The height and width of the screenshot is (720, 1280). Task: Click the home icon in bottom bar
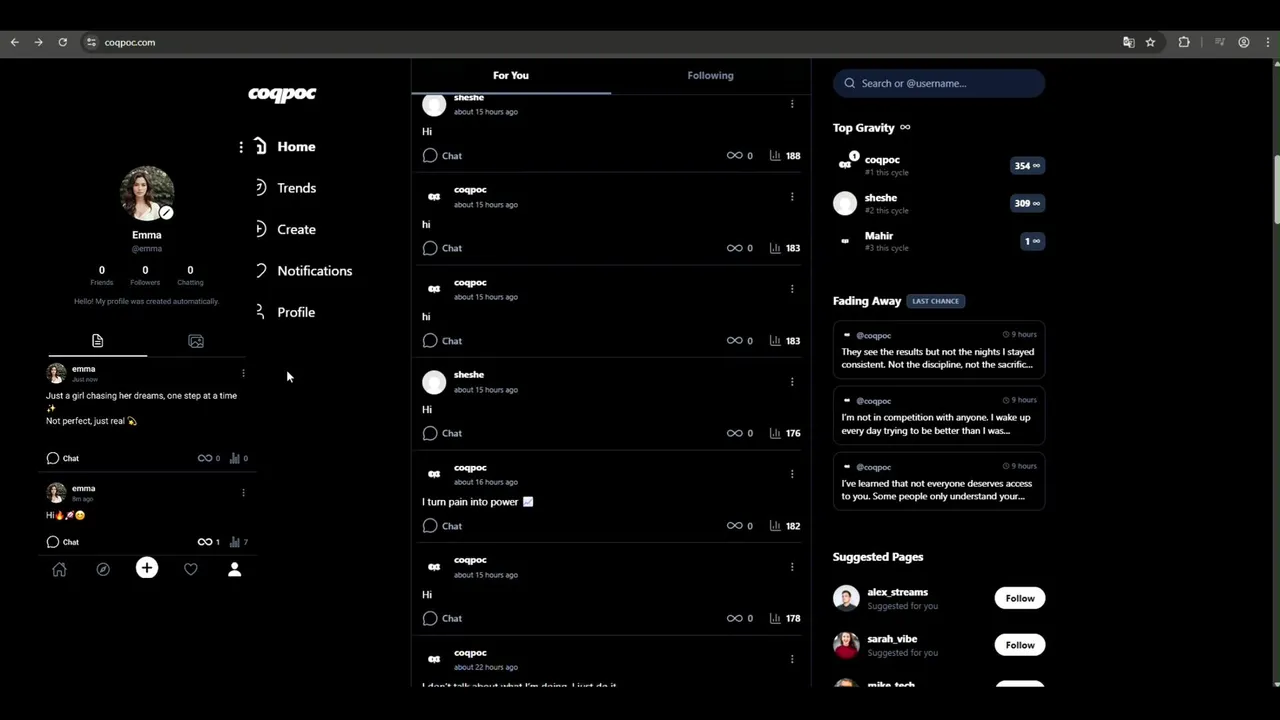[x=59, y=569]
